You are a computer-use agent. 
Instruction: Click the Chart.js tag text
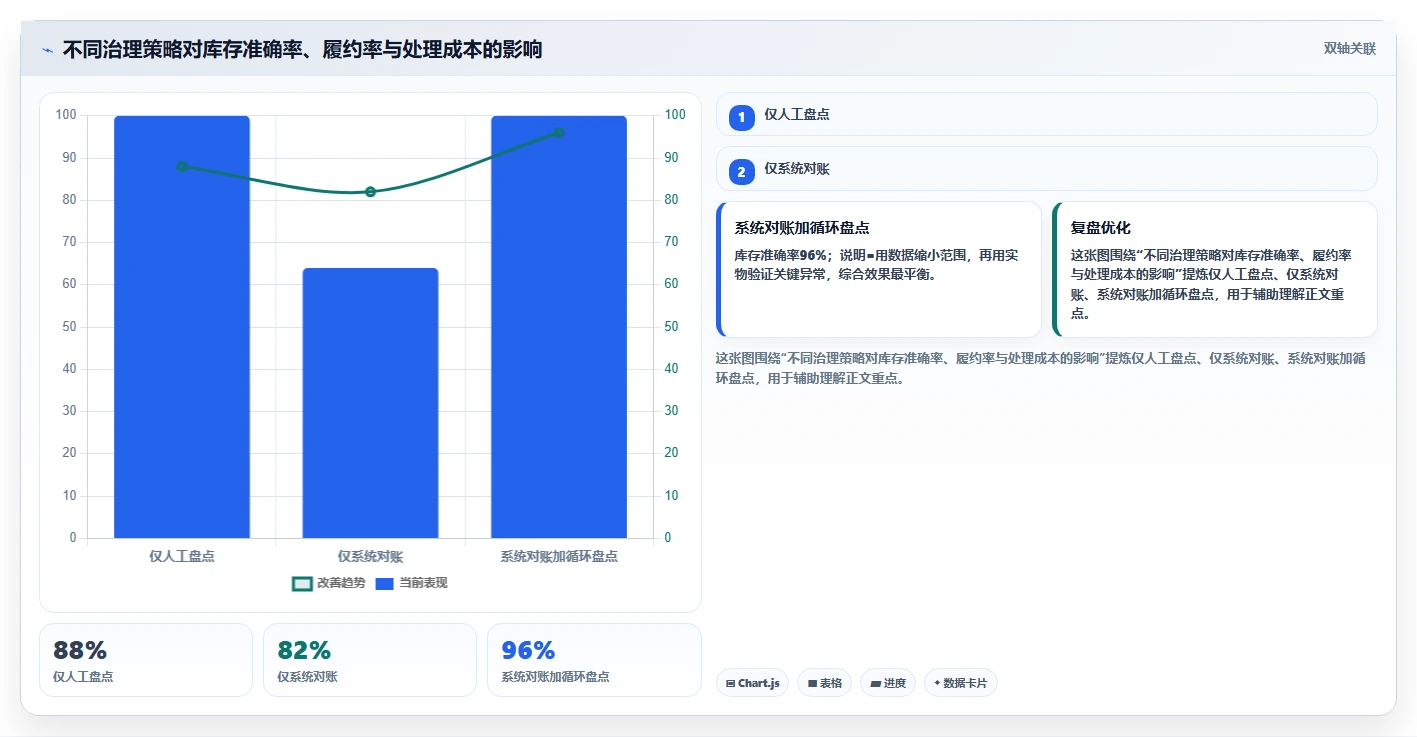coord(758,684)
